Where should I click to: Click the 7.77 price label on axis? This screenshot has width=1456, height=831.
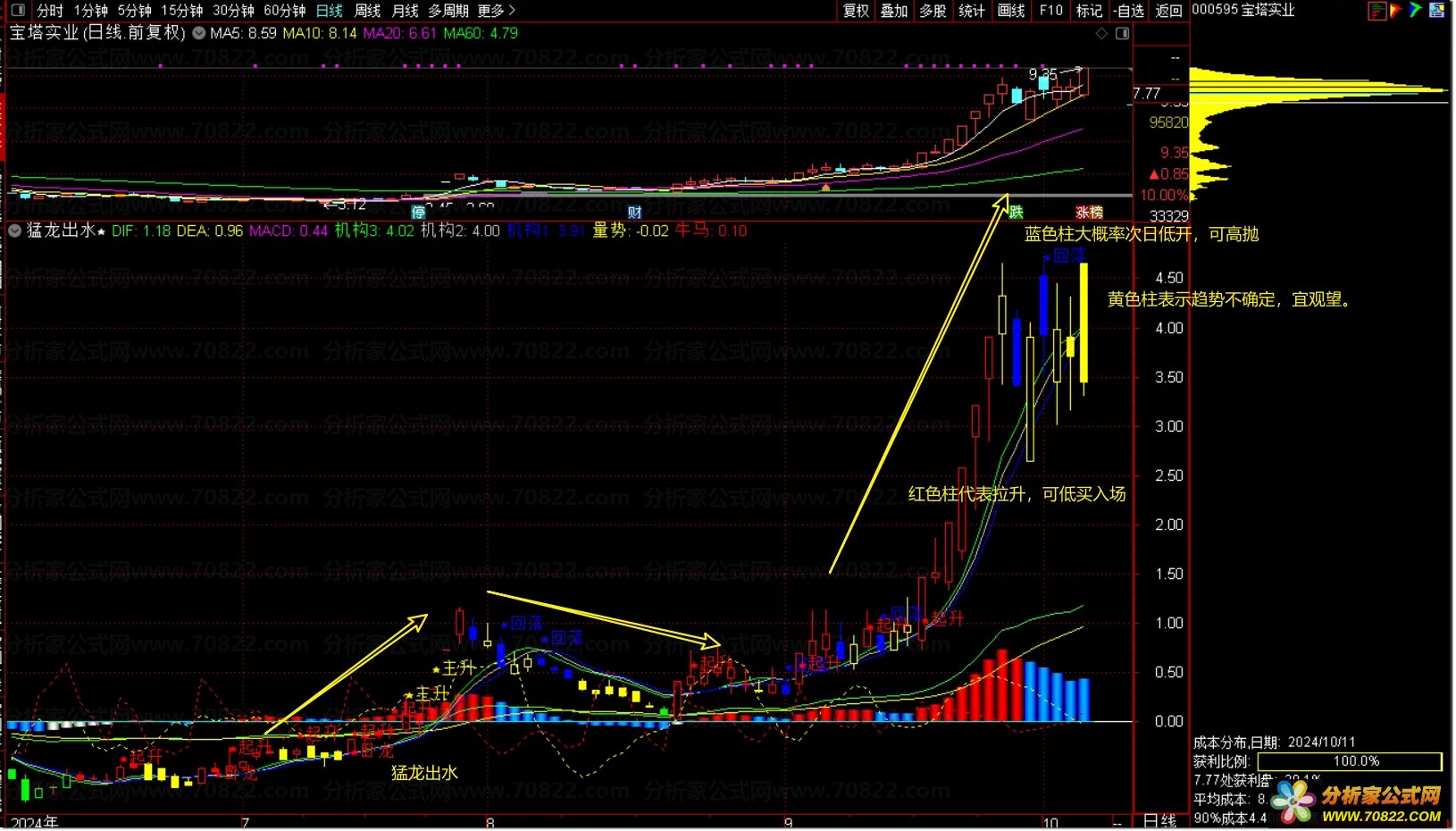(x=1146, y=94)
